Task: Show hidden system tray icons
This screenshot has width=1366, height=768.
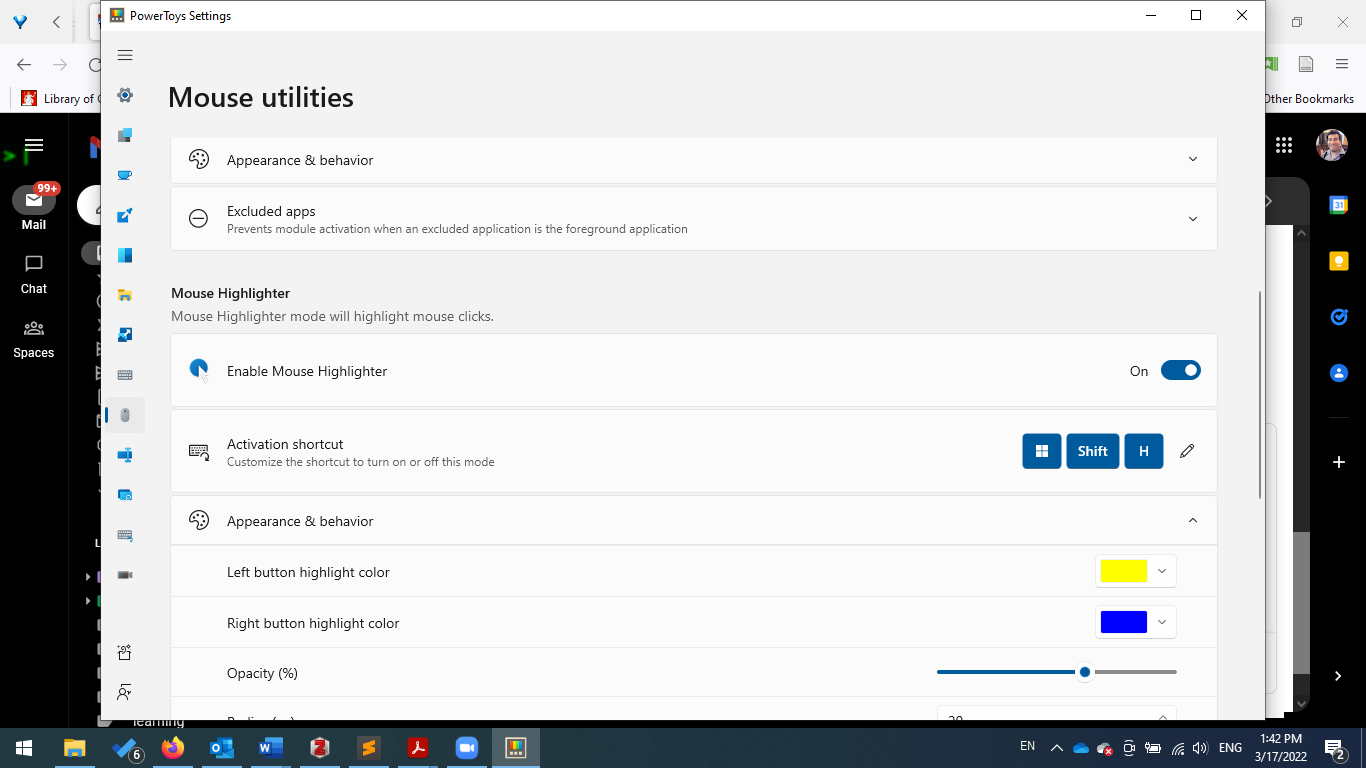Action: (1056, 748)
